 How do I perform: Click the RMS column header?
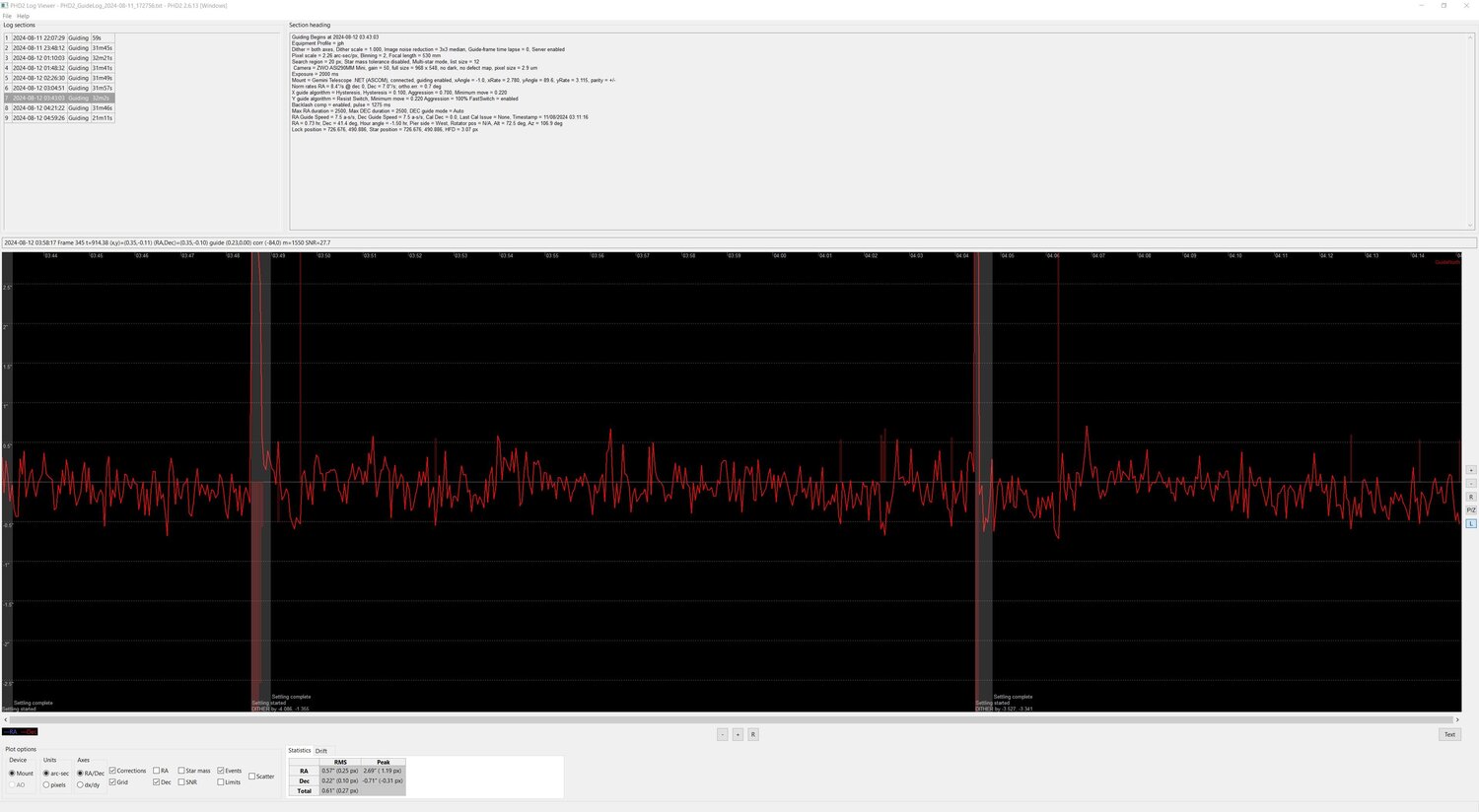340,762
